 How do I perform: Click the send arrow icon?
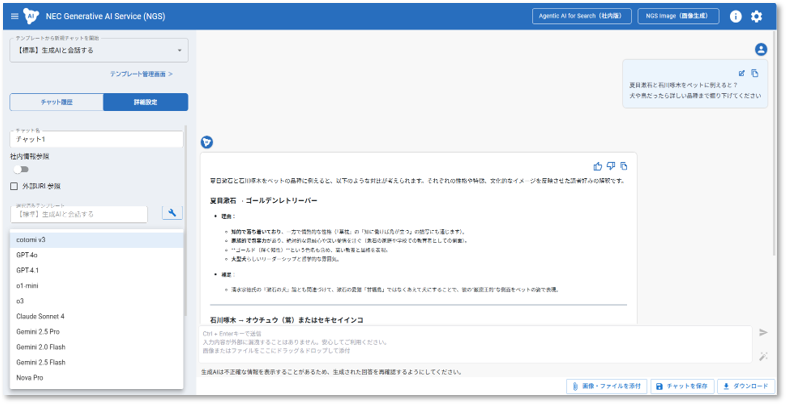click(x=763, y=332)
